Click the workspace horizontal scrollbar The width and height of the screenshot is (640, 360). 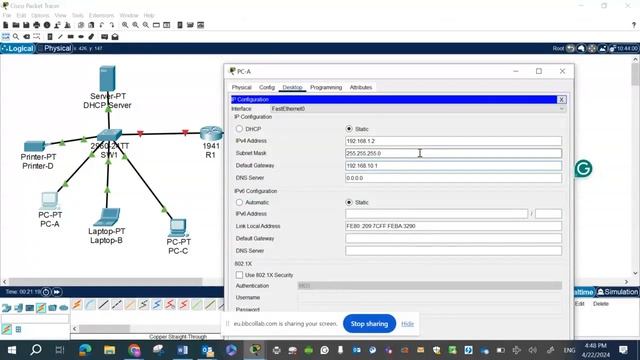106,282
